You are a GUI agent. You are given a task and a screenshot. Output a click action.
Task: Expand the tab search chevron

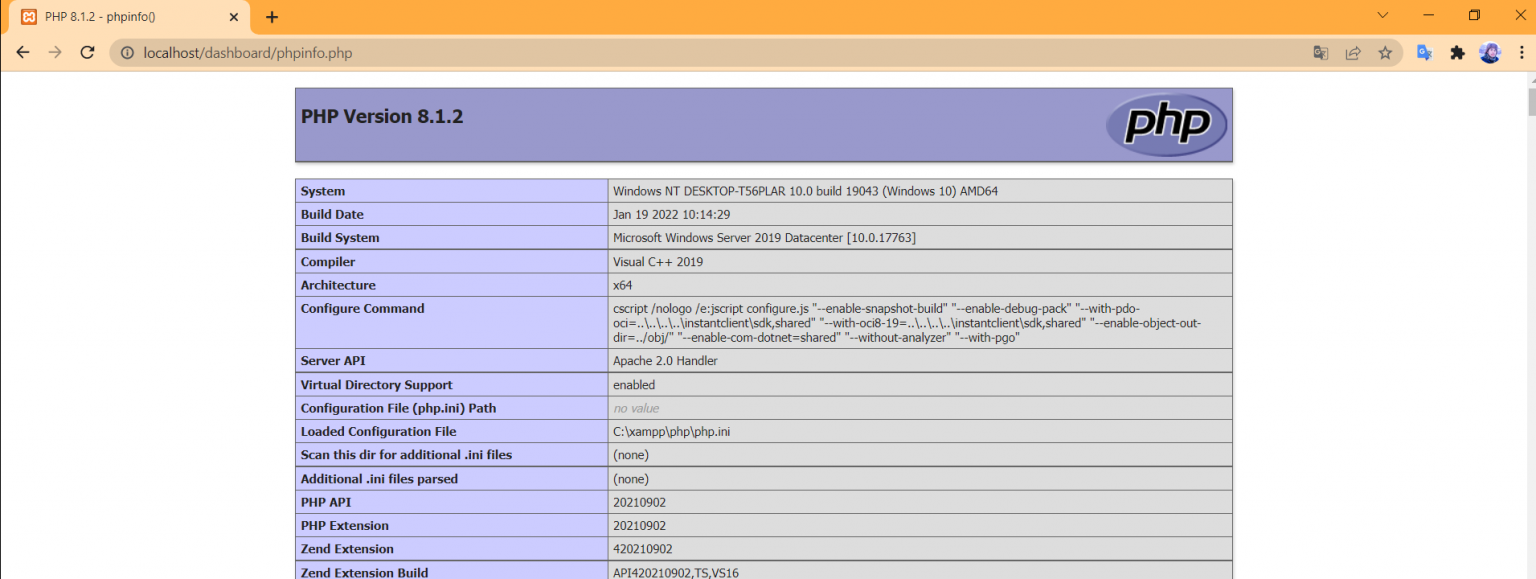click(1383, 16)
